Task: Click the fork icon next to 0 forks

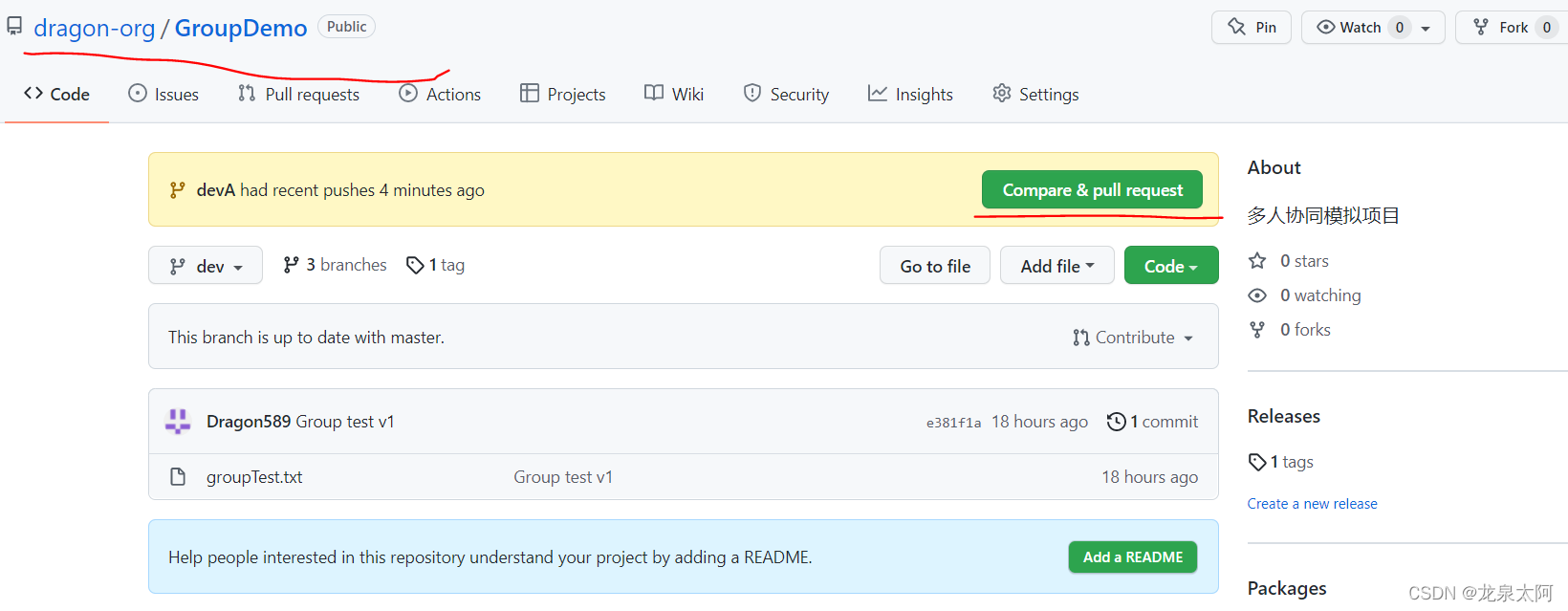Action: point(1257,330)
